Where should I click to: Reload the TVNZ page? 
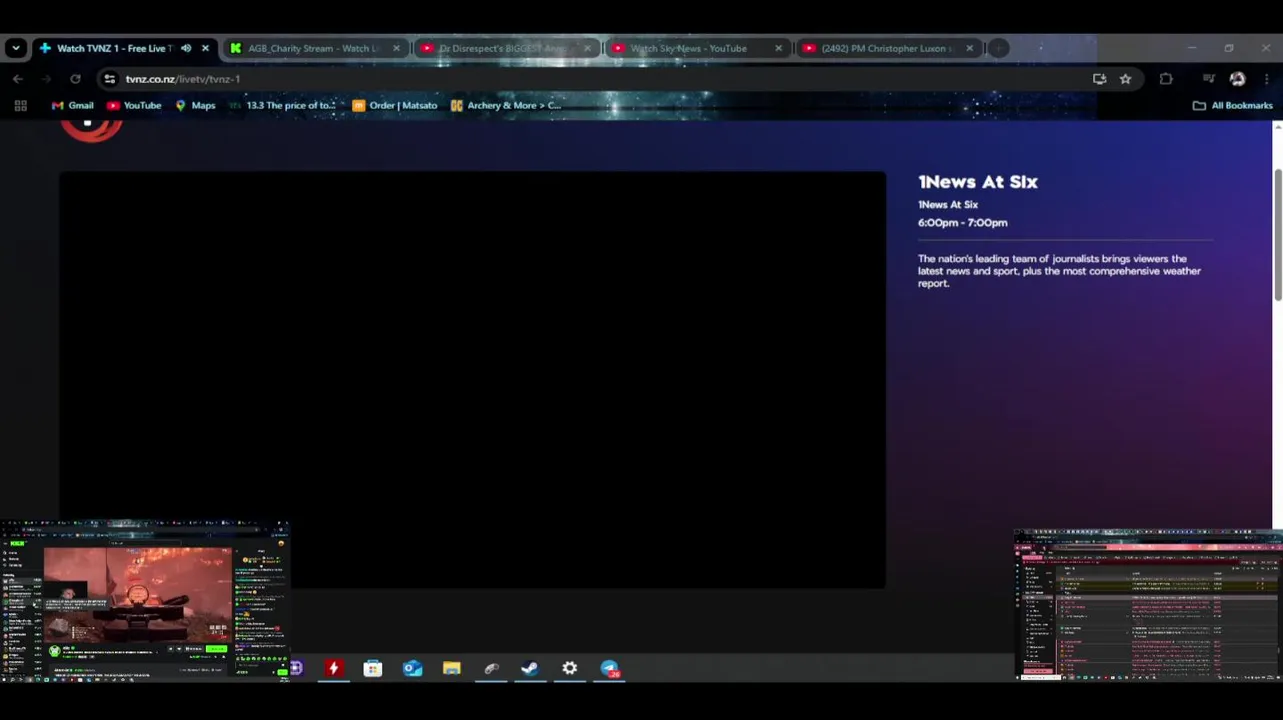[x=75, y=79]
